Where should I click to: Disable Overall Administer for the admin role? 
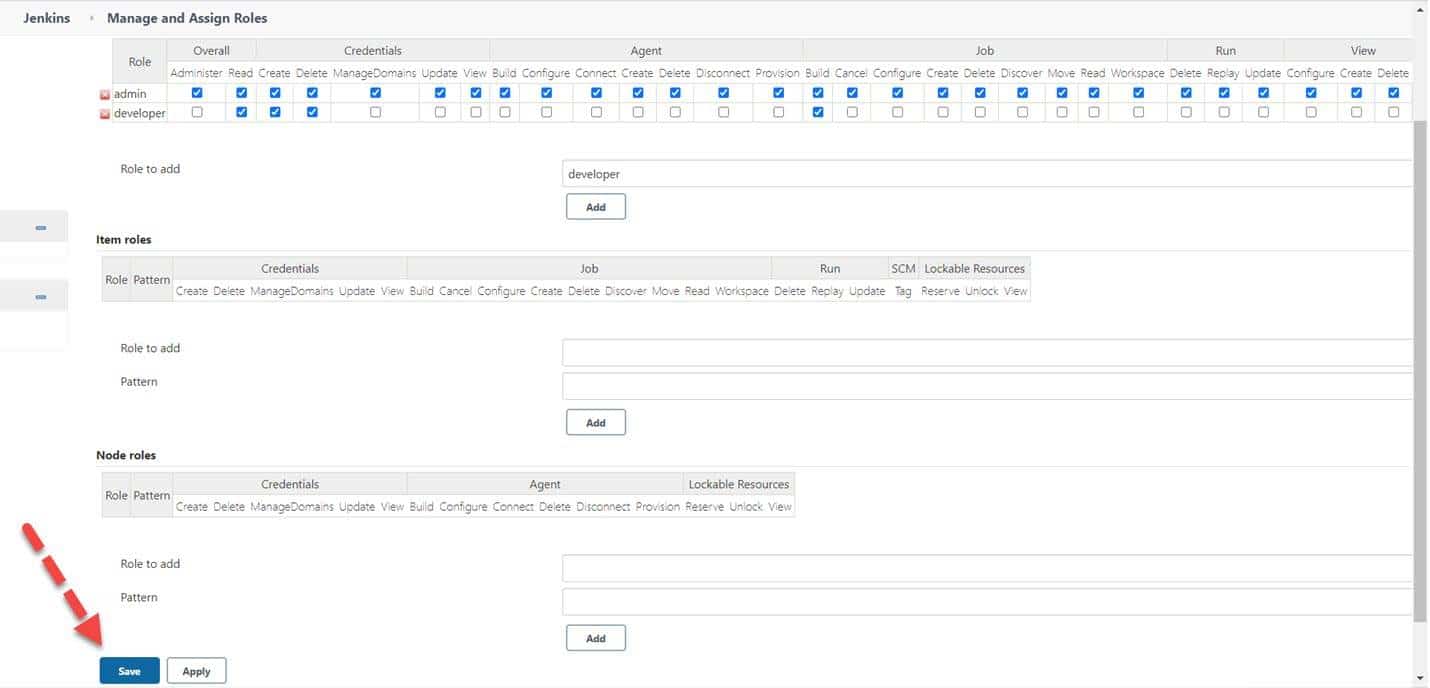197,92
